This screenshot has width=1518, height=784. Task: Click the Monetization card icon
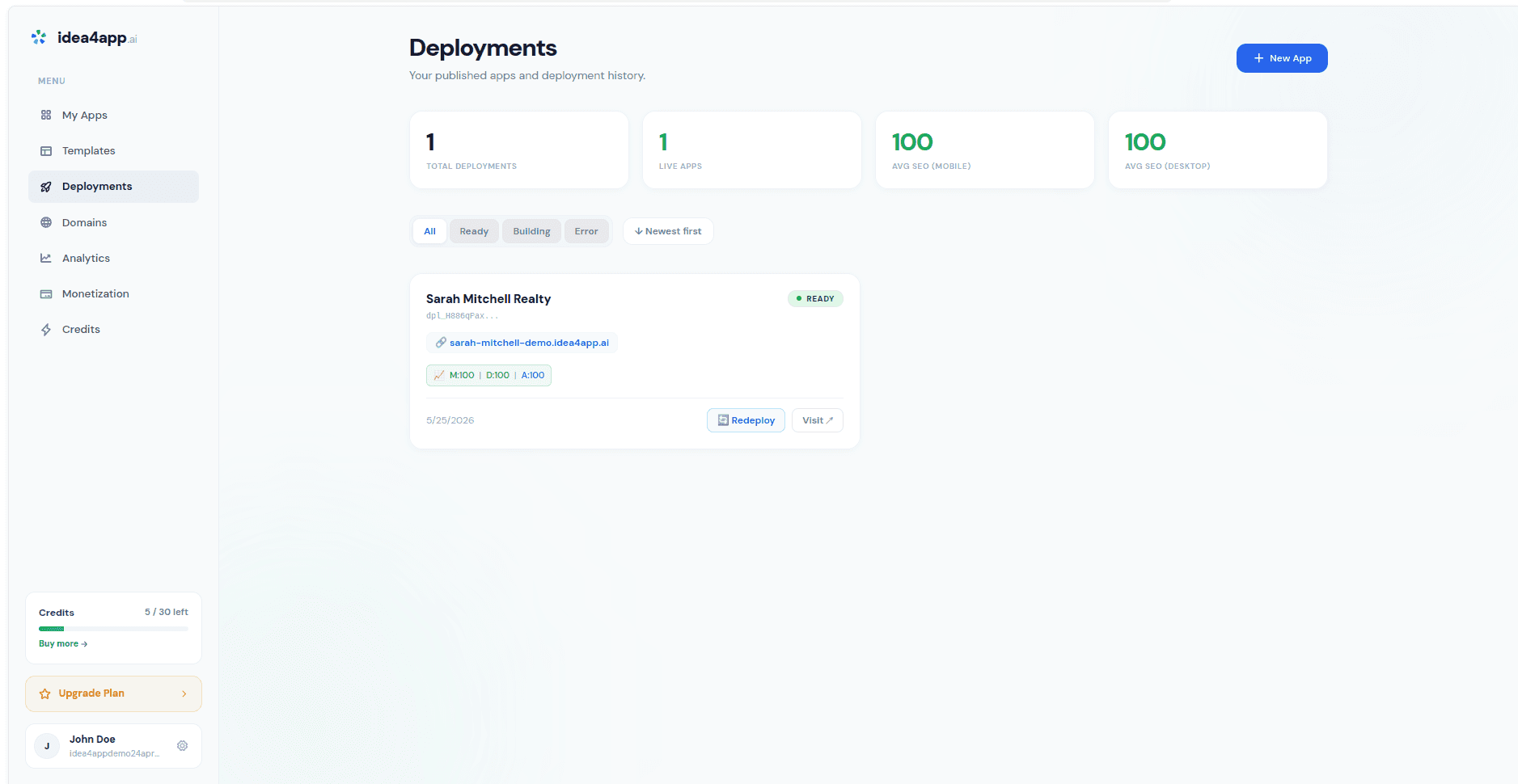[x=46, y=294]
